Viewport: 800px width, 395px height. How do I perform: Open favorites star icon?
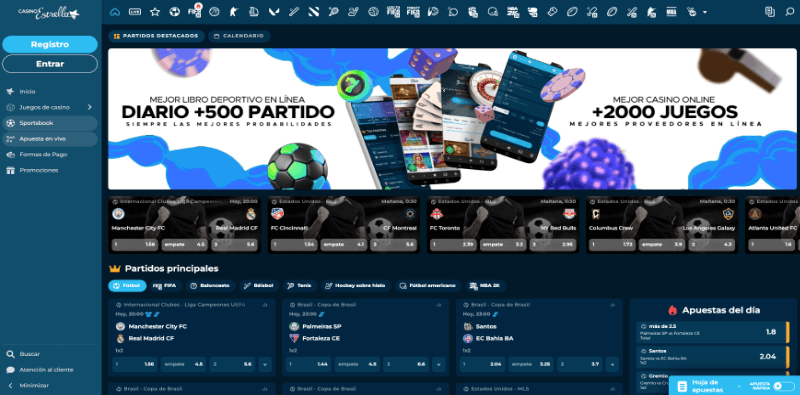(x=155, y=11)
